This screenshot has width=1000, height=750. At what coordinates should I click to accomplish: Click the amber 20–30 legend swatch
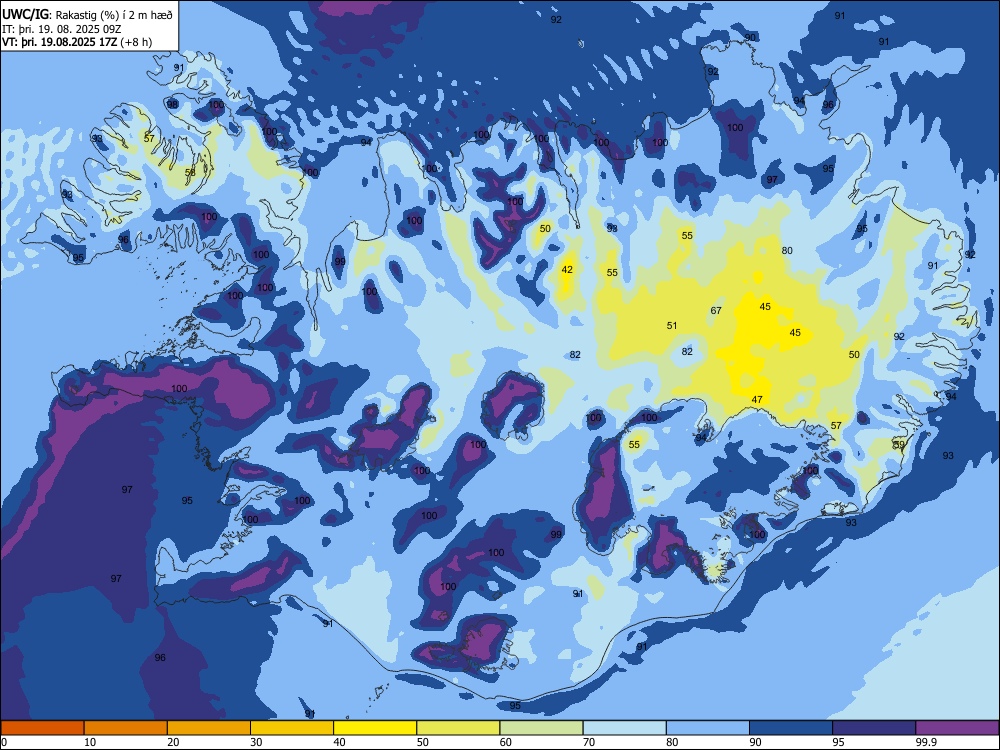click(x=209, y=728)
